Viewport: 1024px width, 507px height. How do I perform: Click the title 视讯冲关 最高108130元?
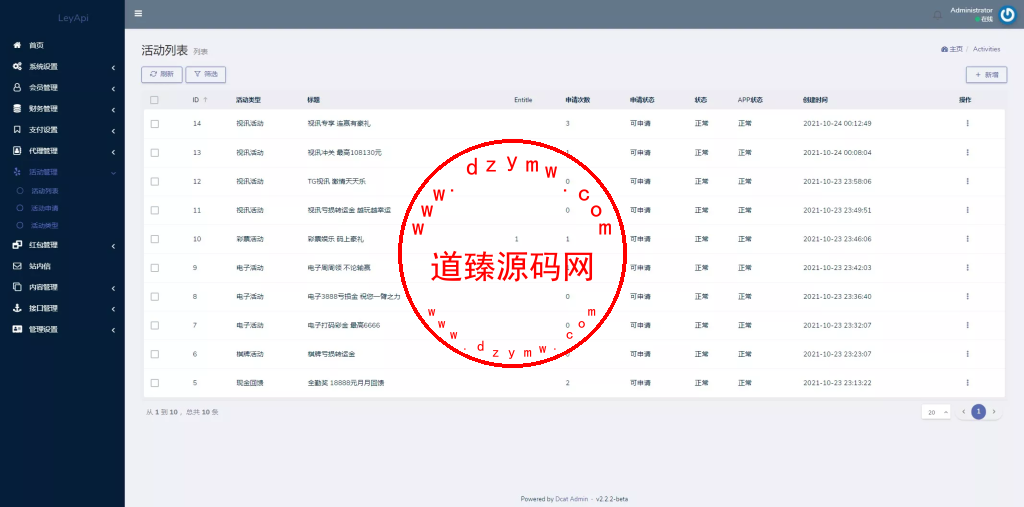point(344,152)
